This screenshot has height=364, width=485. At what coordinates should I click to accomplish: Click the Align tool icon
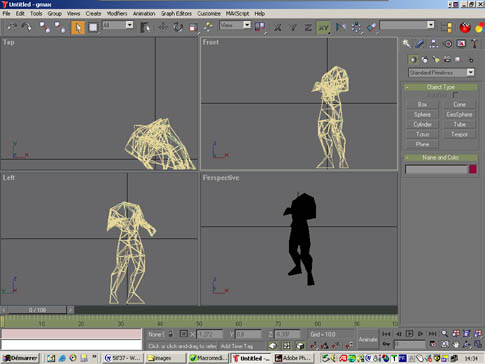[371, 27]
